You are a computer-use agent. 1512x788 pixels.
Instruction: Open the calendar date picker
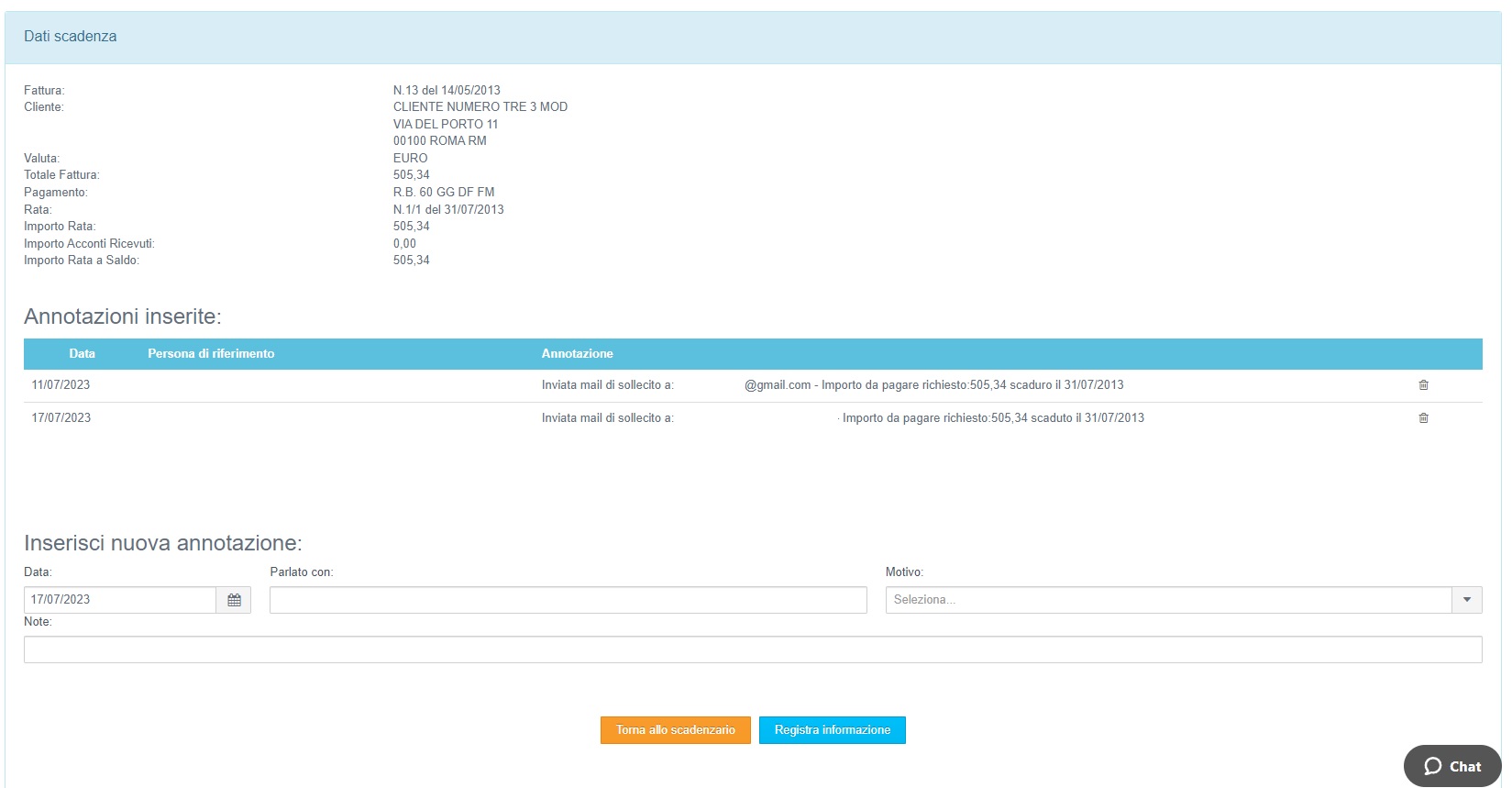[x=234, y=600]
